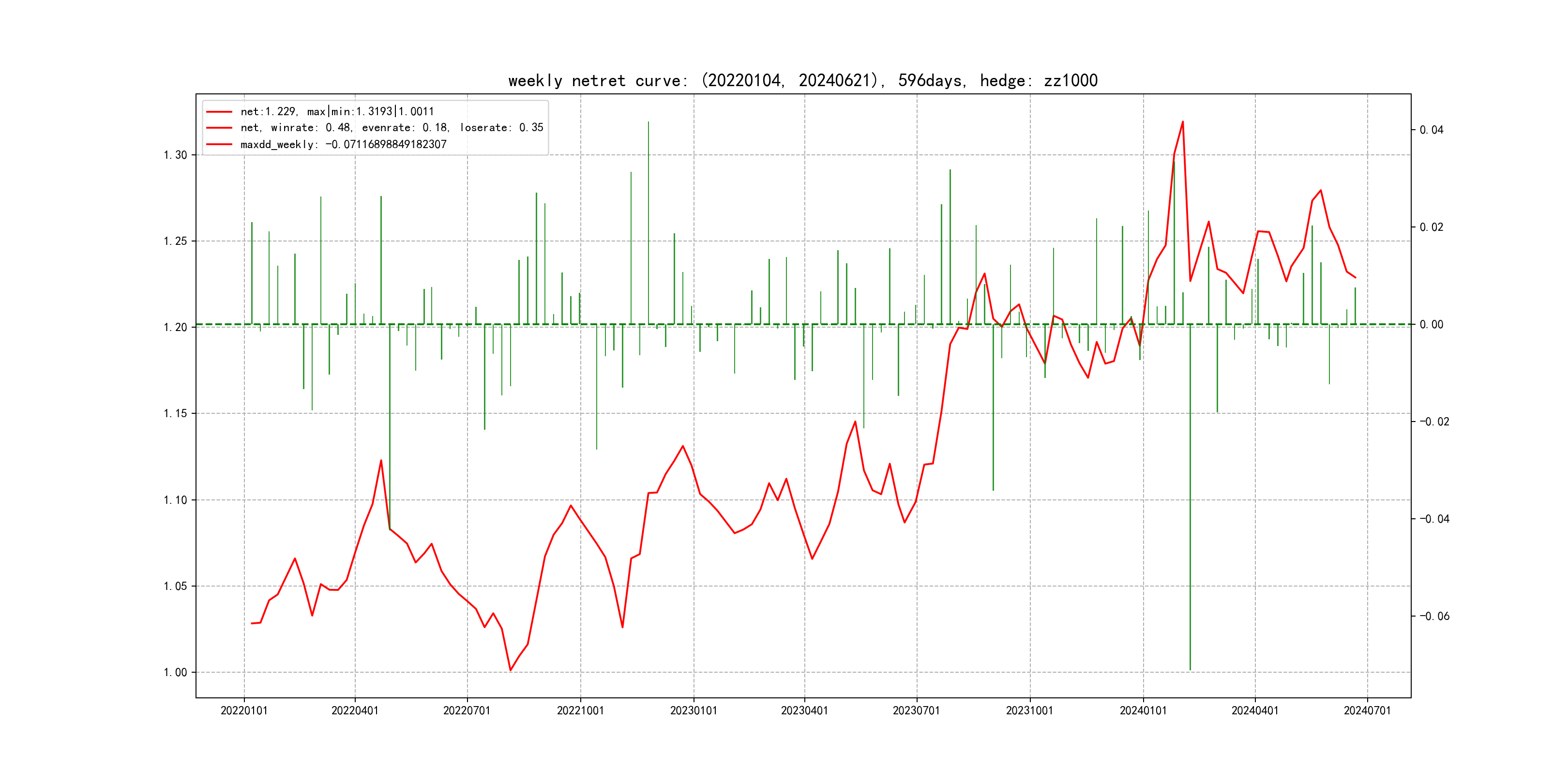
Task: Select right y-axis label -0.06
Action: [1434, 617]
